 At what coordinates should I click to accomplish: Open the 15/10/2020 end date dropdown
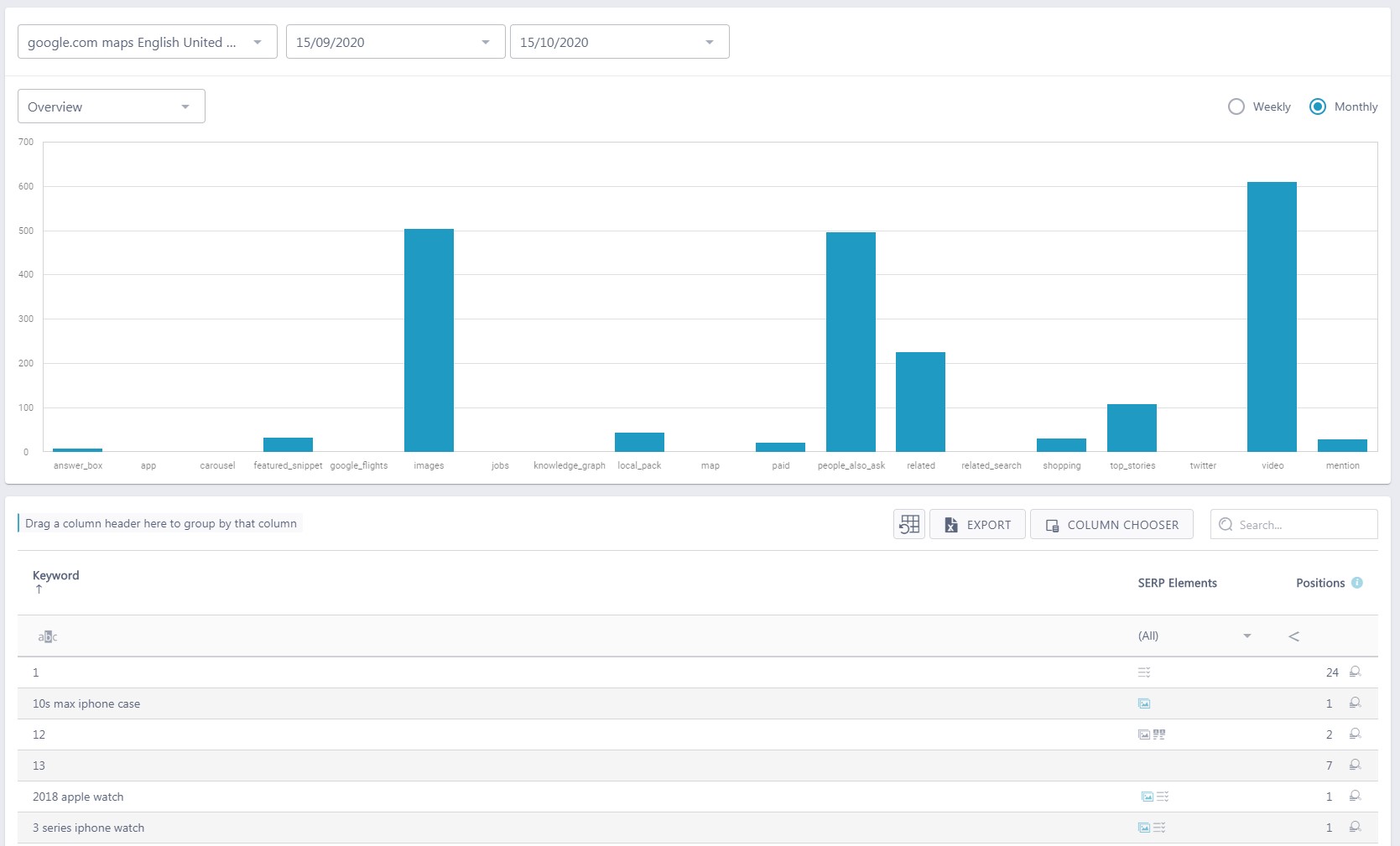[620, 42]
